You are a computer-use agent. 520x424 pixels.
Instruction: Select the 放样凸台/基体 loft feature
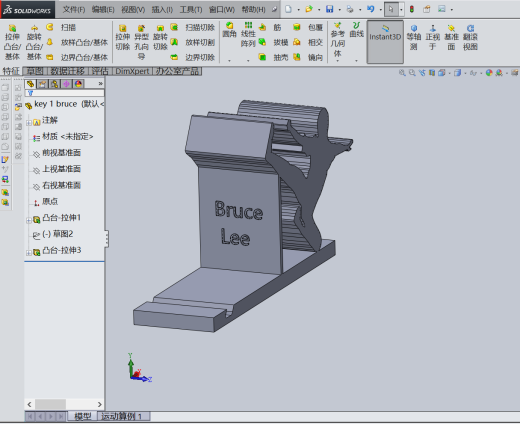(x=77, y=42)
